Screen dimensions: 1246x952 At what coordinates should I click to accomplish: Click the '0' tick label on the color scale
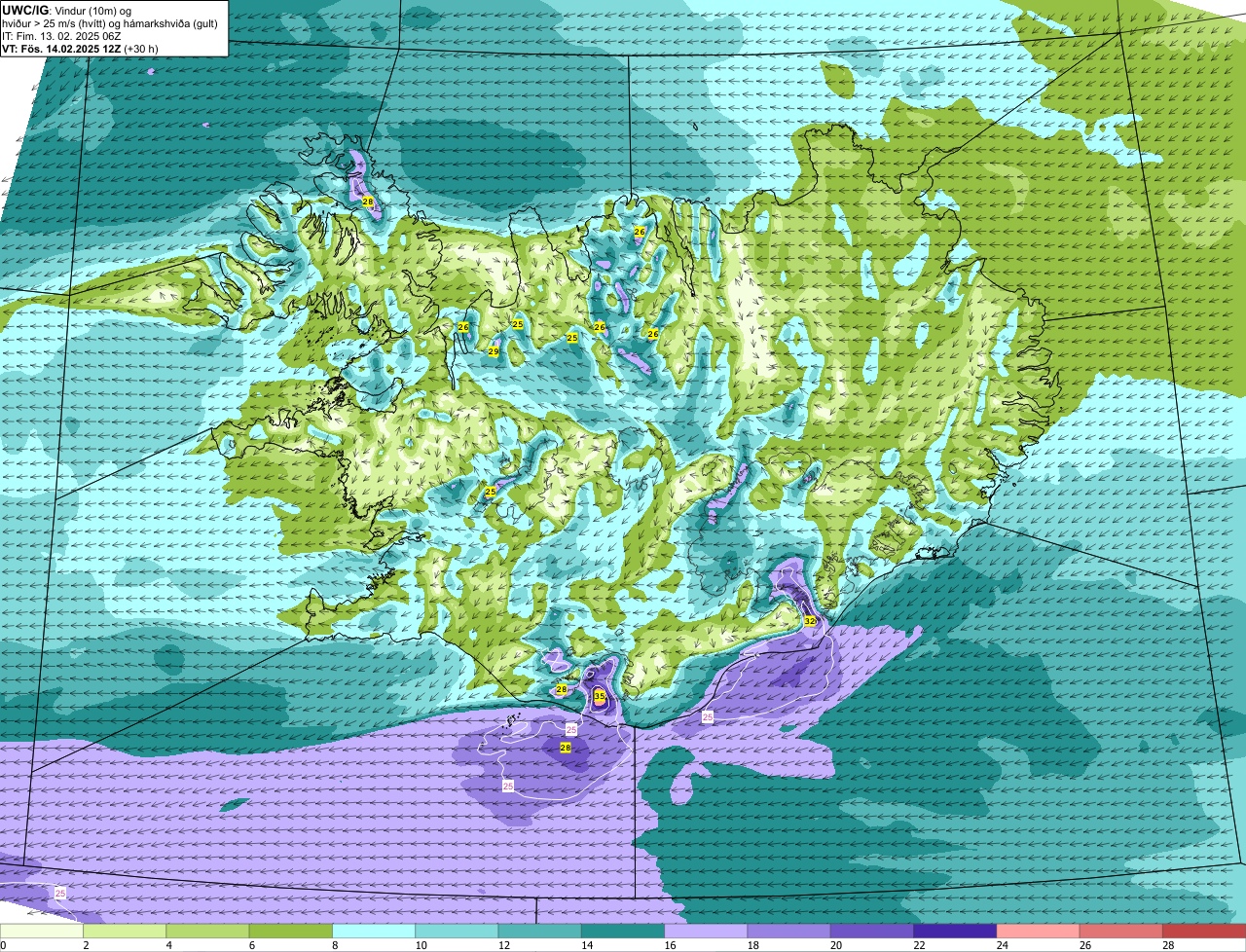3,945
